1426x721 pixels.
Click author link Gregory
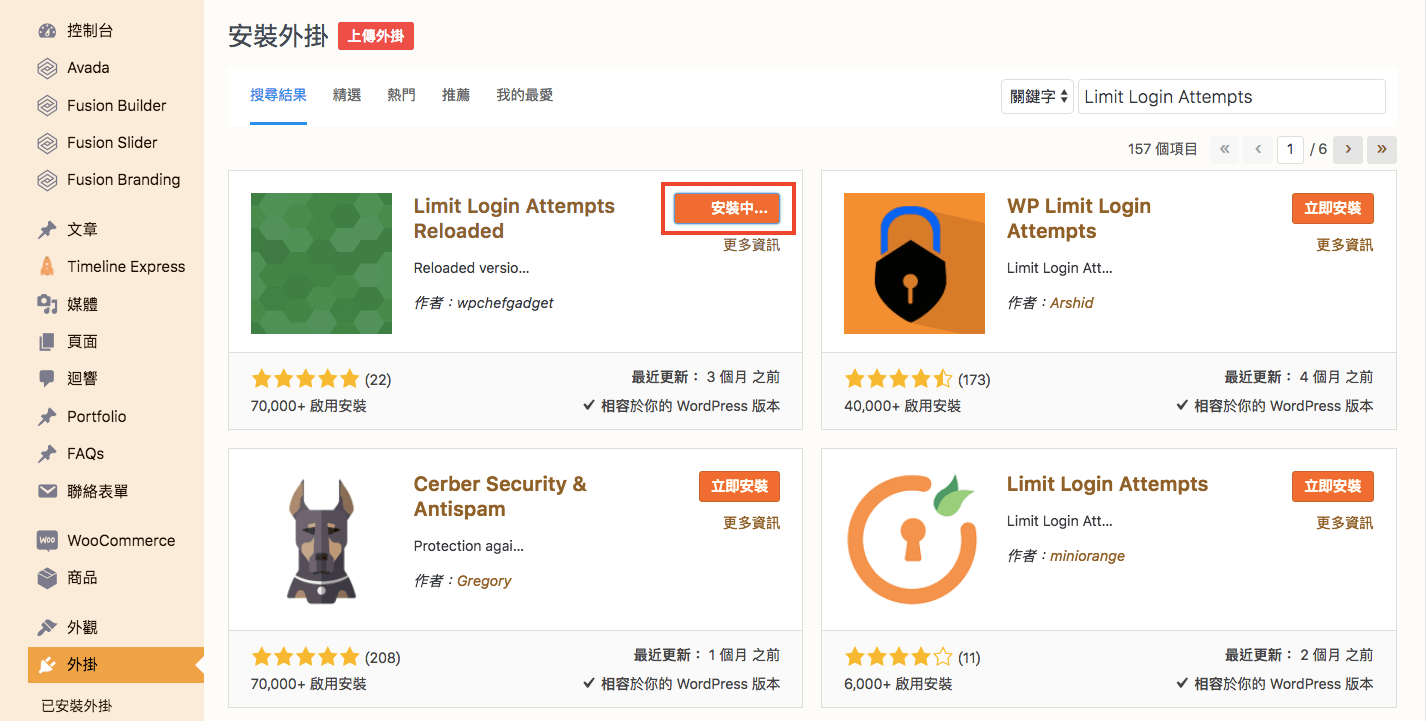pyautogui.click(x=484, y=580)
